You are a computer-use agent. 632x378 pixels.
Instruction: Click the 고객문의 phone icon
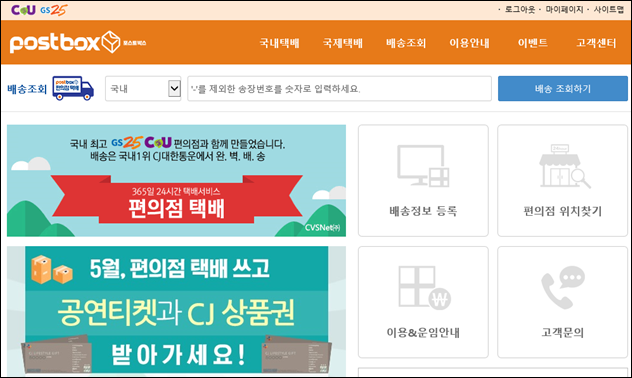click(563, 288)
